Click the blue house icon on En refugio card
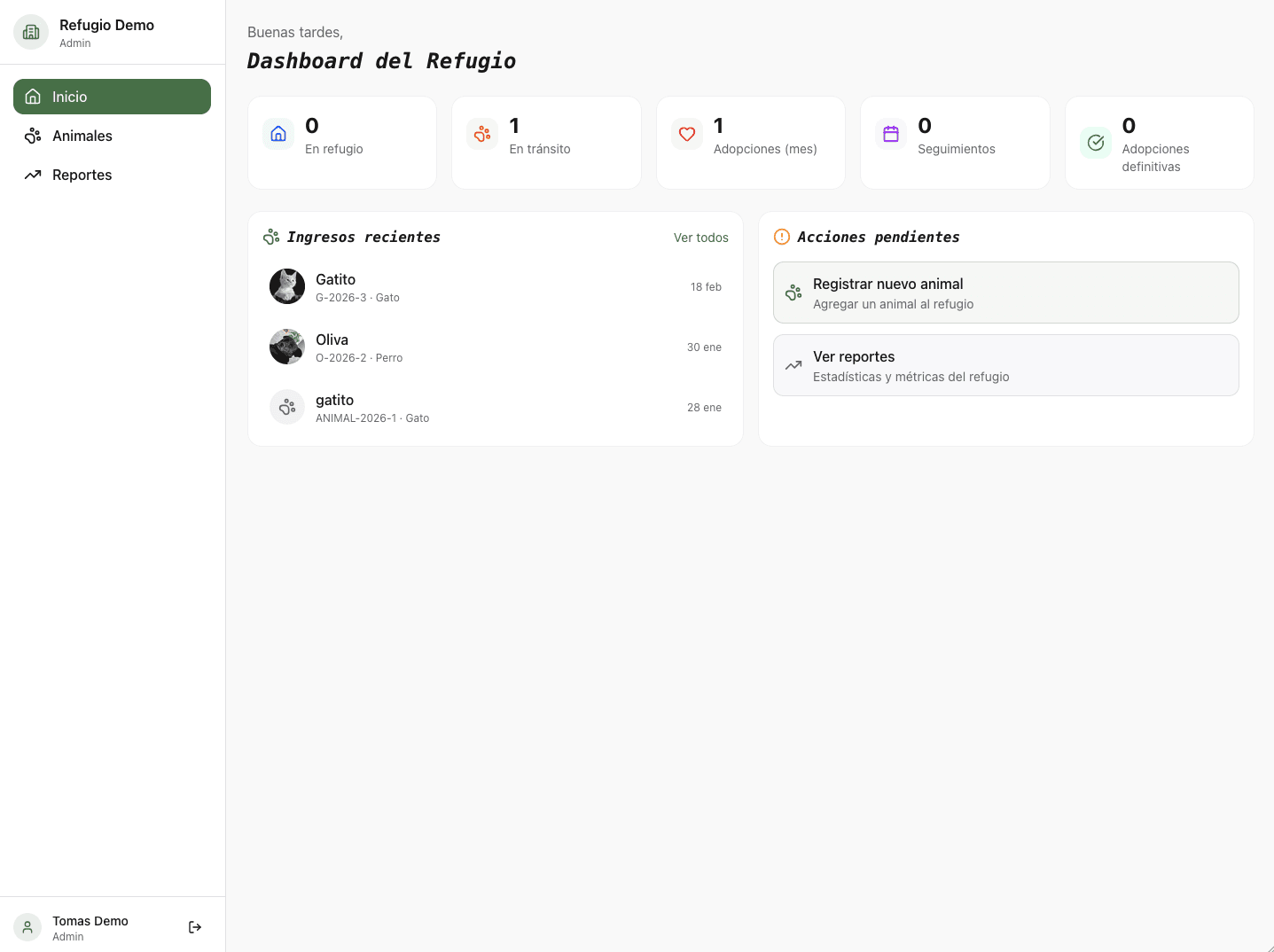The height and width of the screenshot is (952, 1274). tap(277, 133)
